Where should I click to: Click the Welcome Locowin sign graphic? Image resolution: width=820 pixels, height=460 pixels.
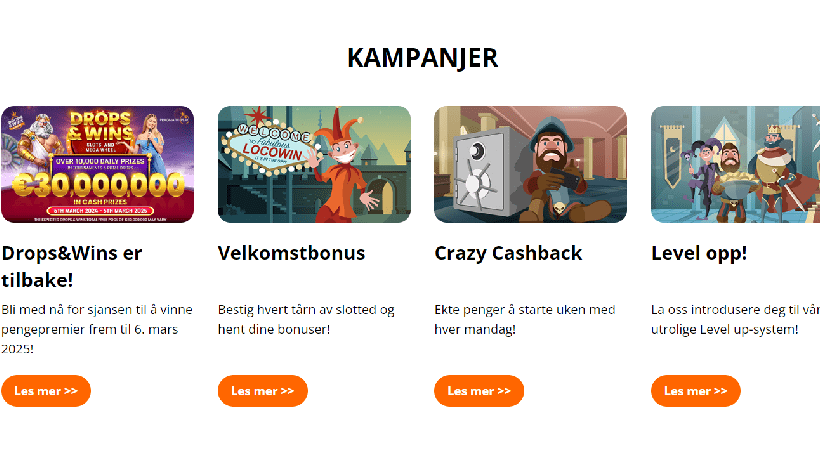click(x=269, y=146)
